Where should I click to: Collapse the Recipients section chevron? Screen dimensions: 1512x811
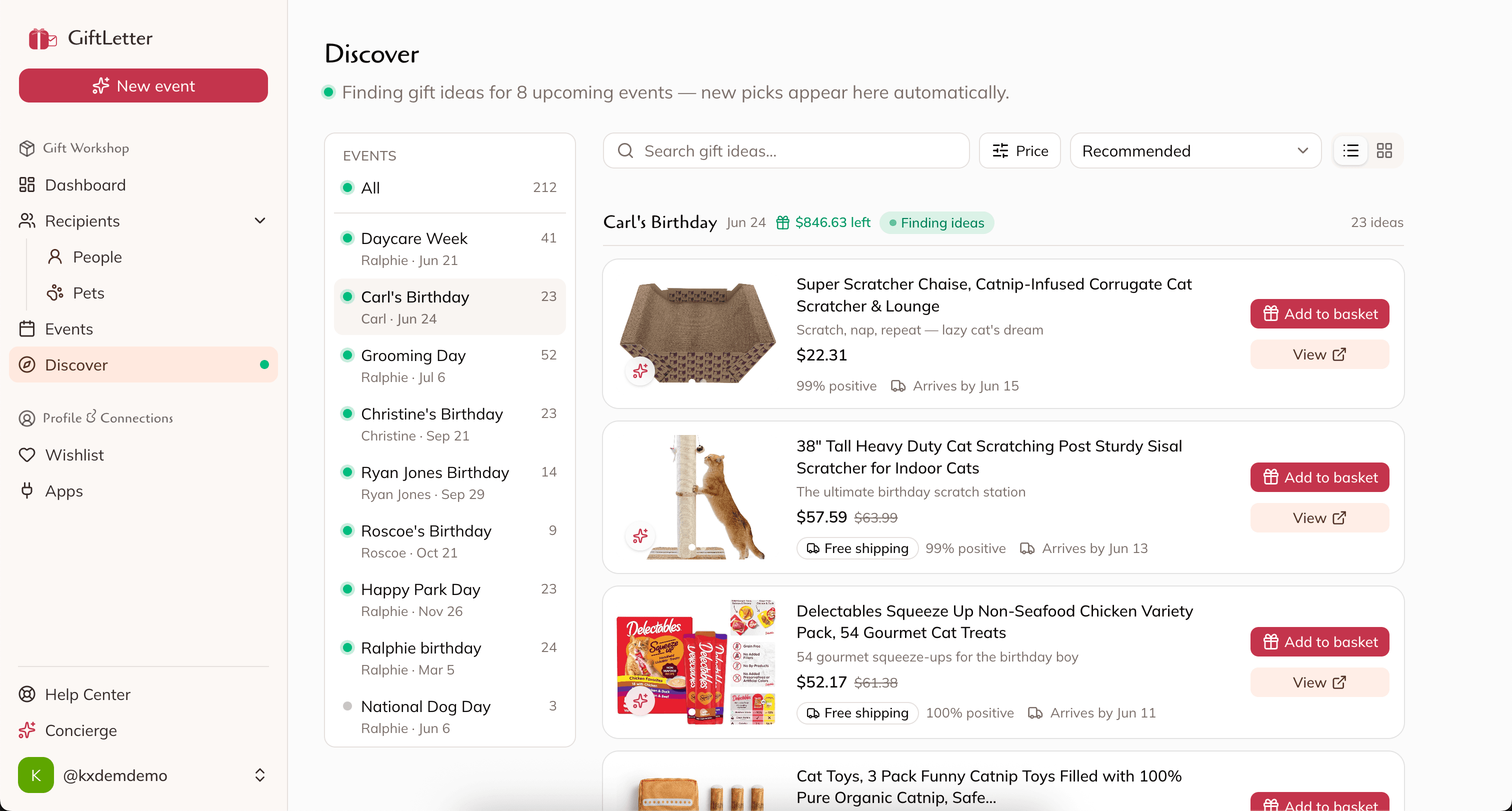[x=260, y=220]
